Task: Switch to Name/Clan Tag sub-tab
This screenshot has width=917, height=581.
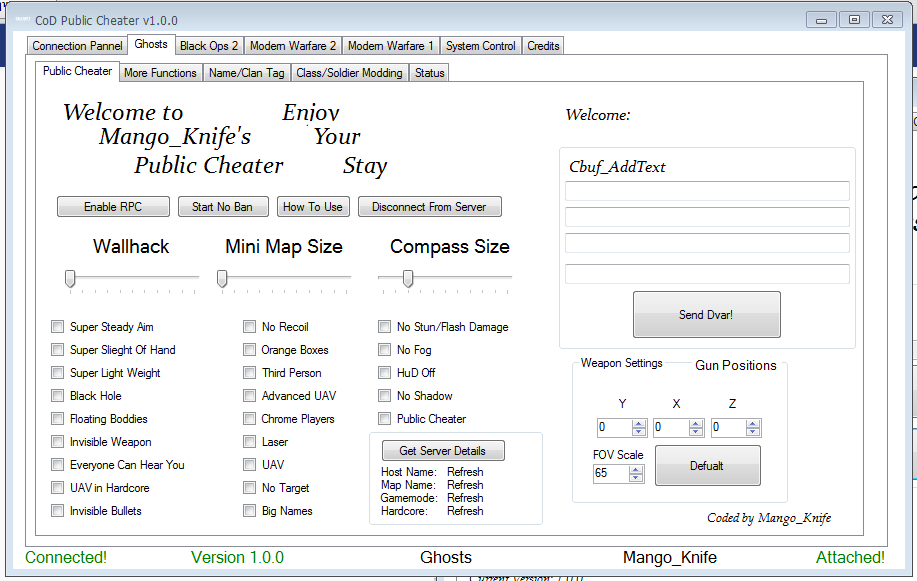Action: coord(246,73)
